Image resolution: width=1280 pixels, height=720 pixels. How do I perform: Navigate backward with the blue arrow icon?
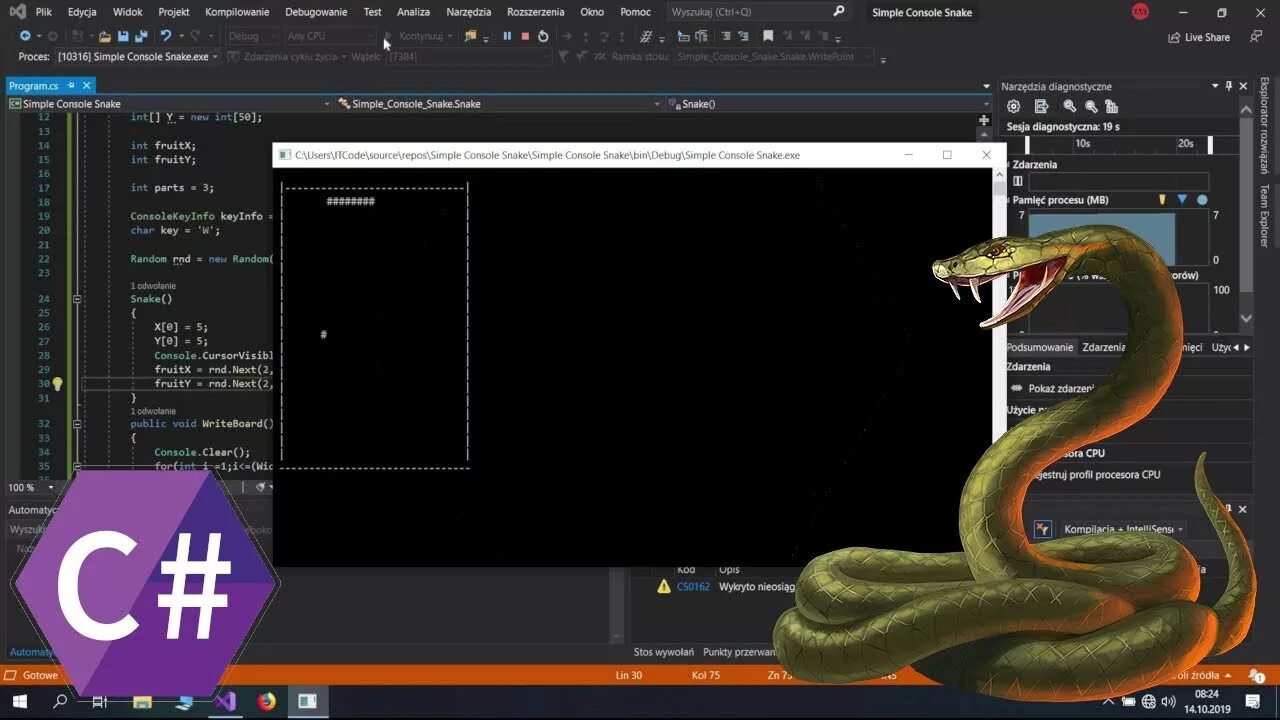click(25, 36)
